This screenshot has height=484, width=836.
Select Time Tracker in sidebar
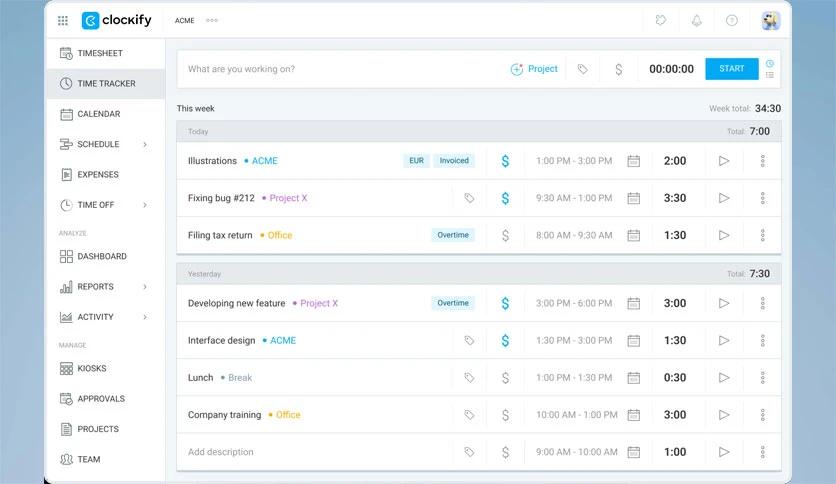point(106,84)
